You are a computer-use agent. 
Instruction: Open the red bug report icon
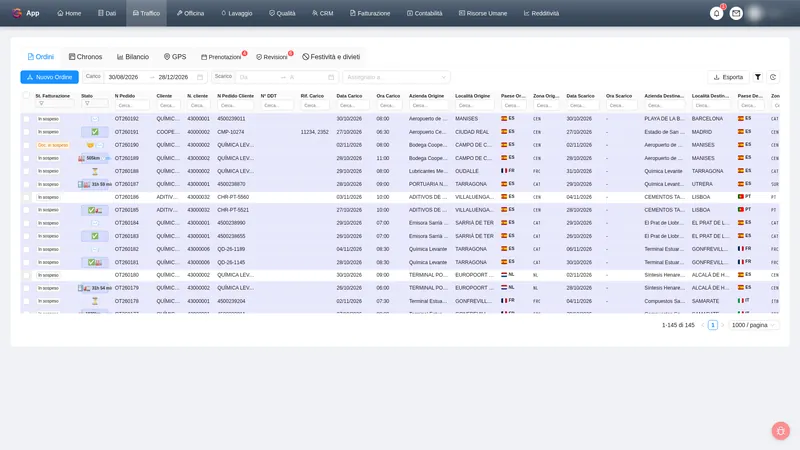(x=781, y=431)
